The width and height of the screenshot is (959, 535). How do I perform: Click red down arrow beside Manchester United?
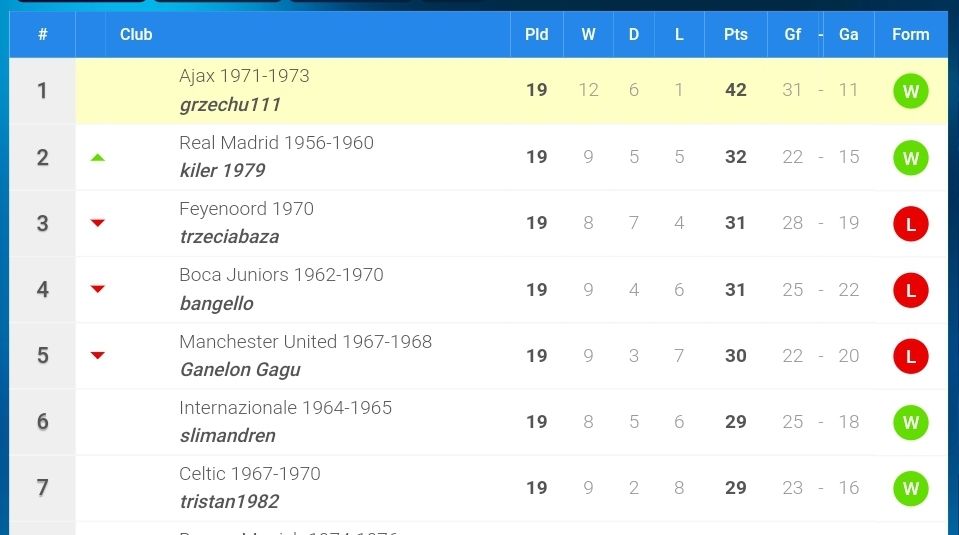pos(98,355)
